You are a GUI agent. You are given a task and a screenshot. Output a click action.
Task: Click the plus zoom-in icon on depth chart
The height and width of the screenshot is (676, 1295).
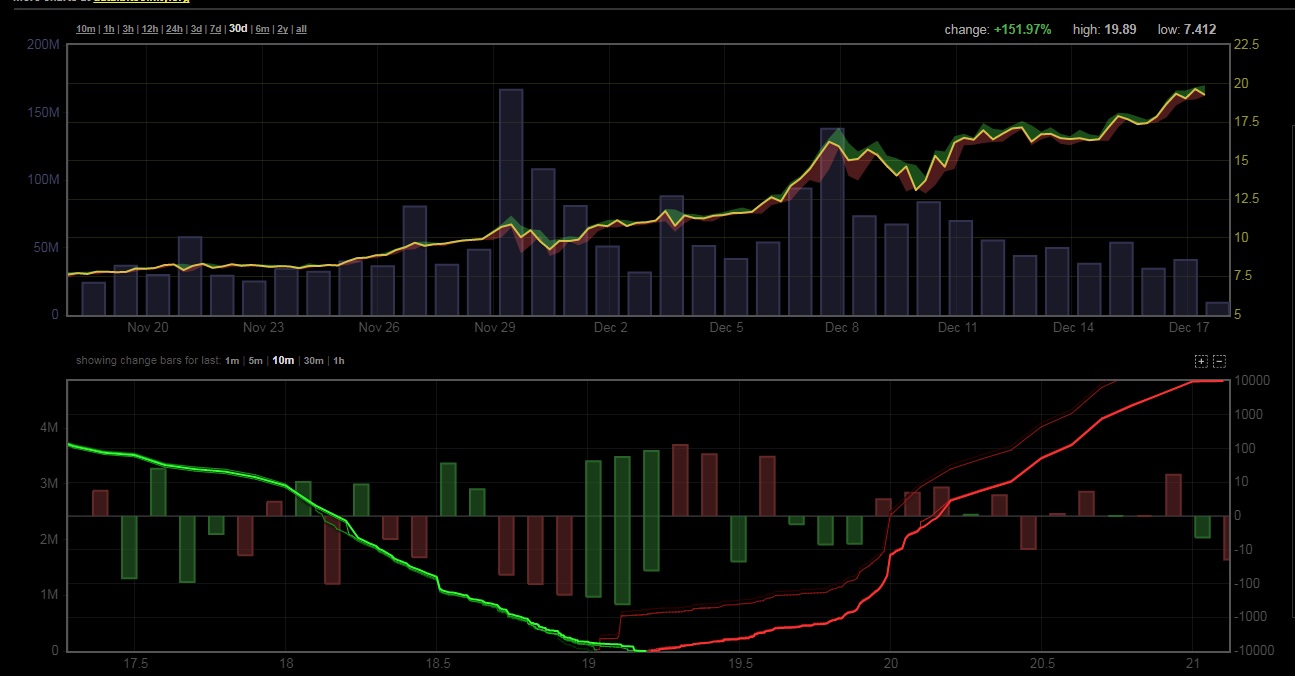[x=1201, y=361]
